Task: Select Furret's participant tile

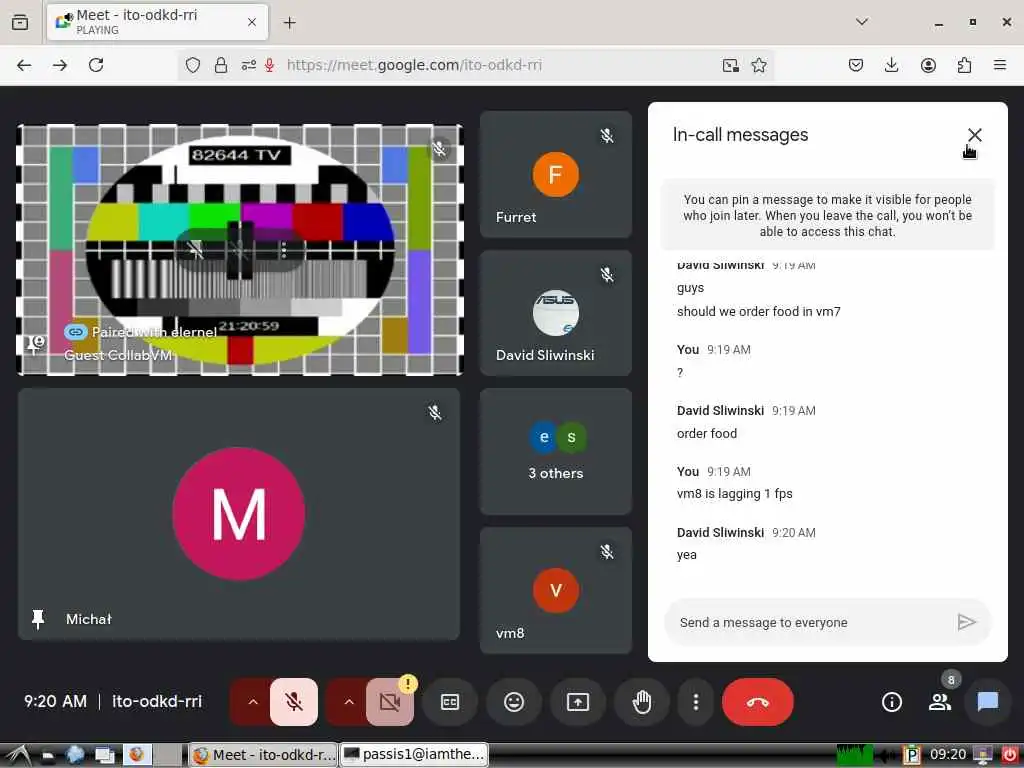Action: (556, 174)
